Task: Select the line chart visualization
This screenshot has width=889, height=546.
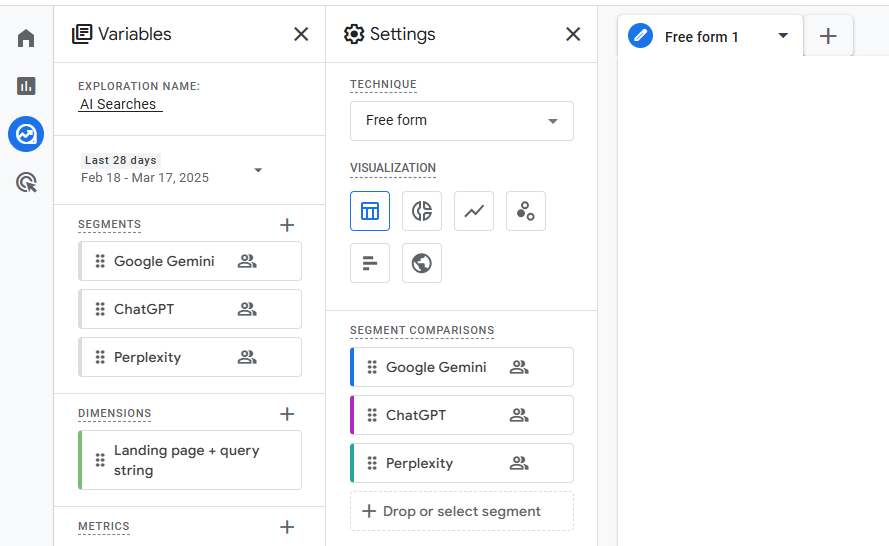Action: (474, 211)
